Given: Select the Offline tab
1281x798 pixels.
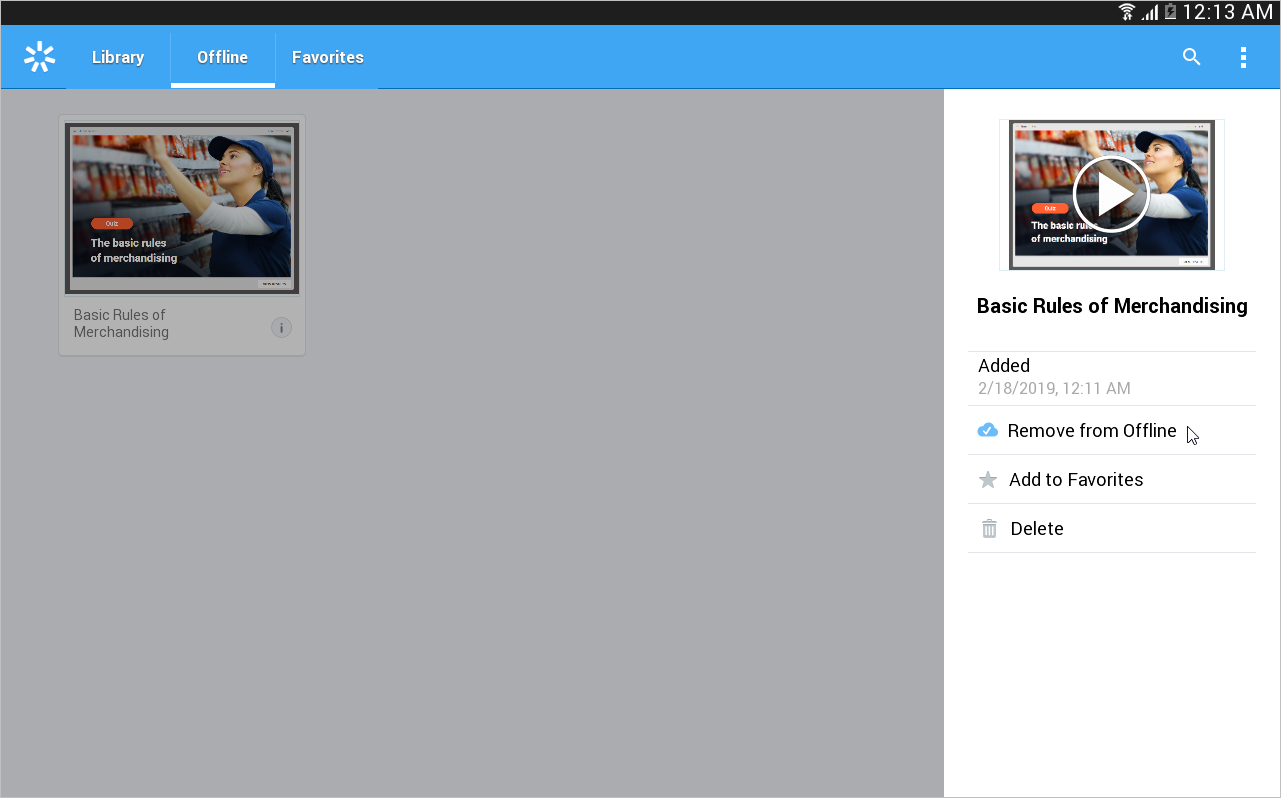Looking at the screenshot, I should 222,57.
